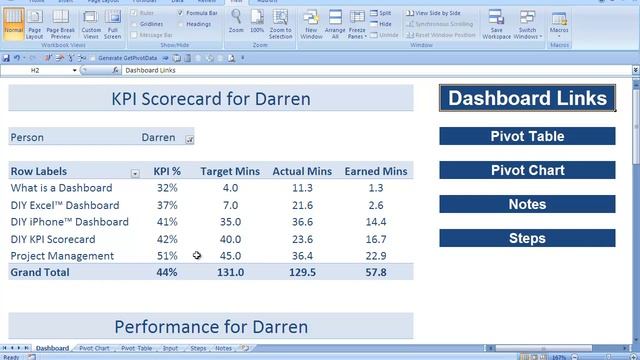Image resolution: width=640 pixels, height=360 pixels.
Task: Click the zoom out minus button
Action: click(x=574, y=357)
